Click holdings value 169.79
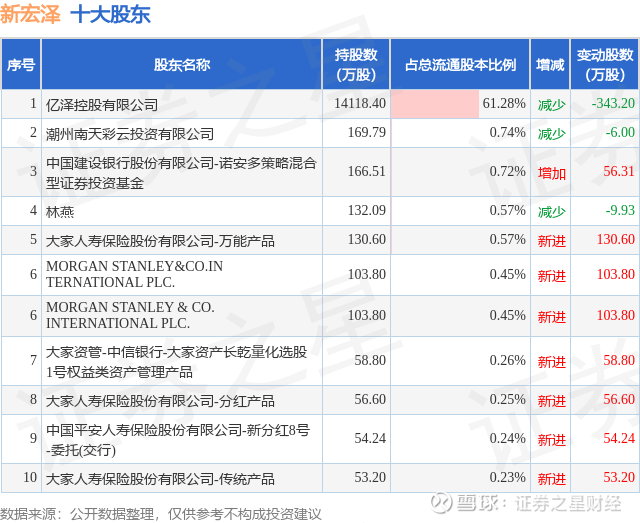The image size is (640, 523). [x=367, y=132]
